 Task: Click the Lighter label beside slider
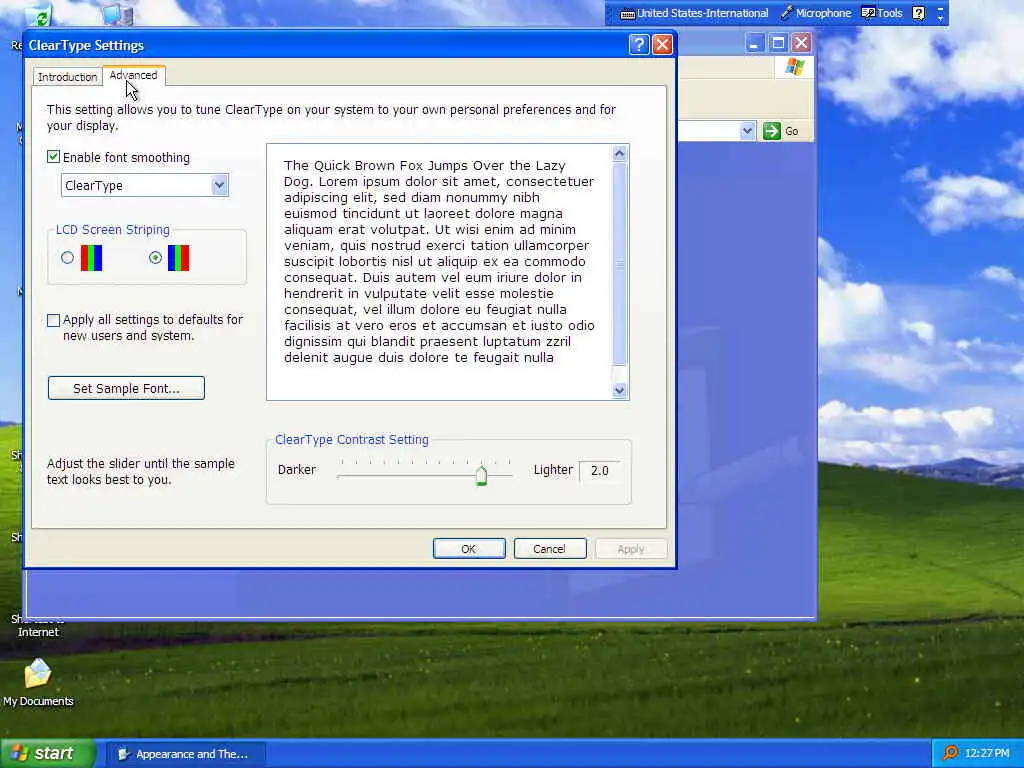tap(552, 470)
